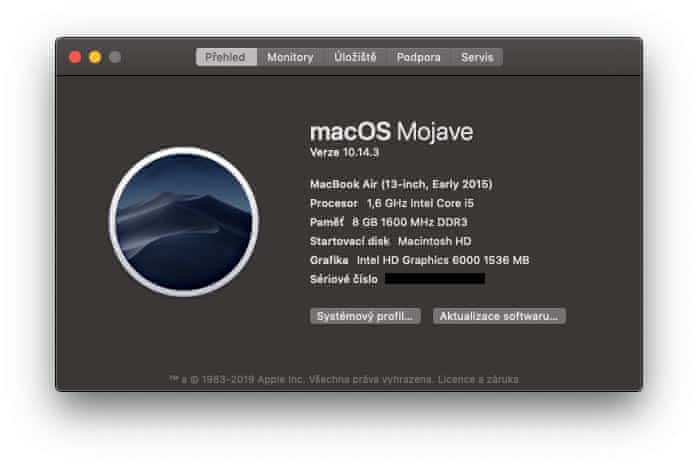Click the Paměť label
Viewport: 698px width, 465px height.
coord(327,222)
